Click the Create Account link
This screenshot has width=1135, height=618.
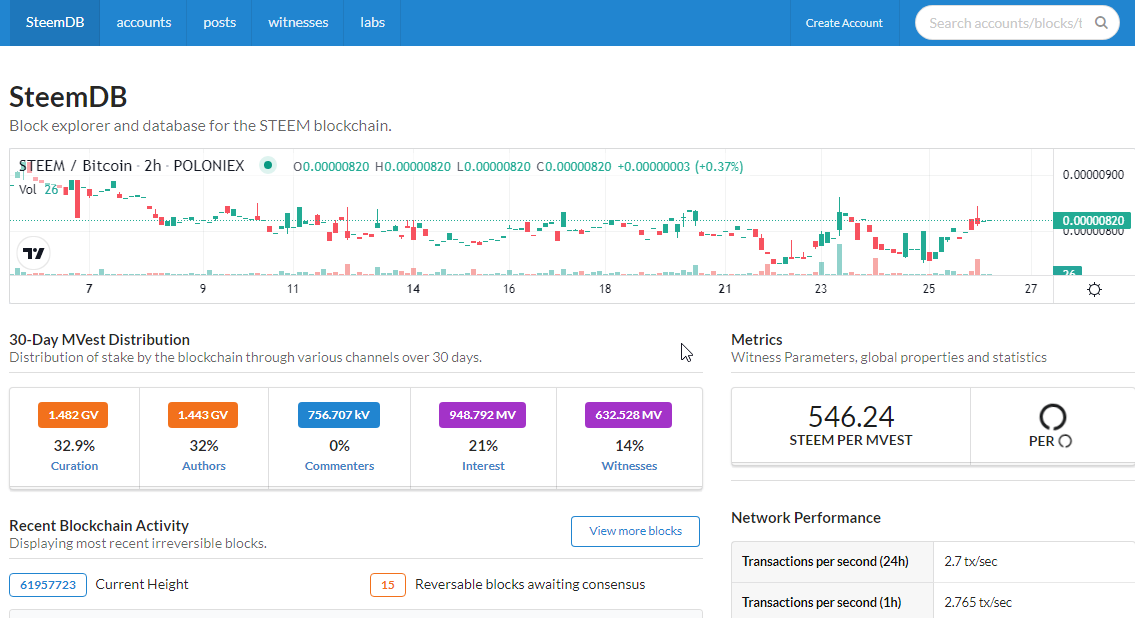coord(844,22)
